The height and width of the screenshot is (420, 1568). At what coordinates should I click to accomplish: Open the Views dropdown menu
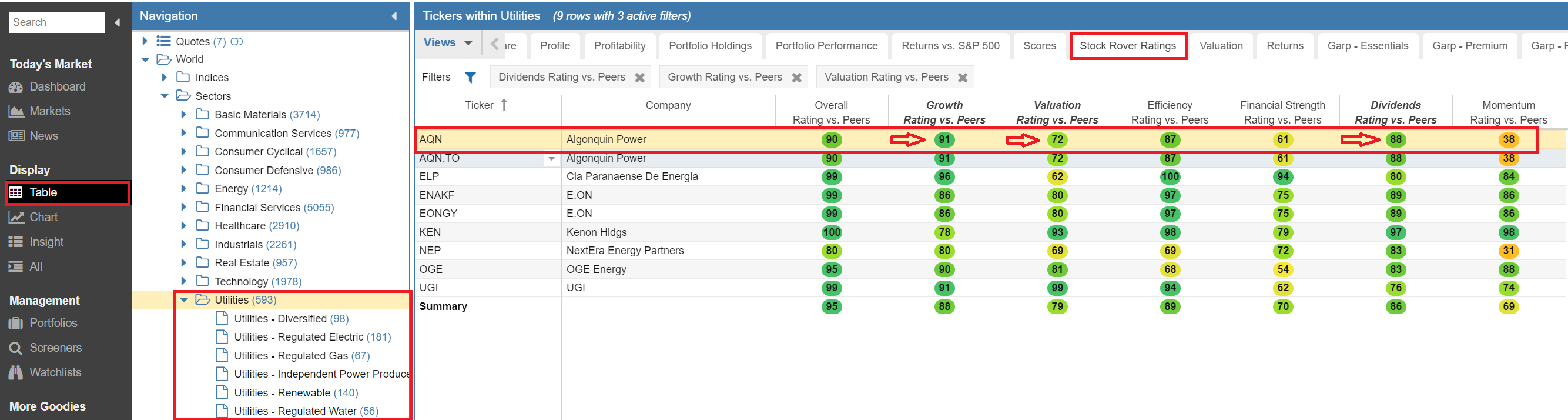pos(448,43)
